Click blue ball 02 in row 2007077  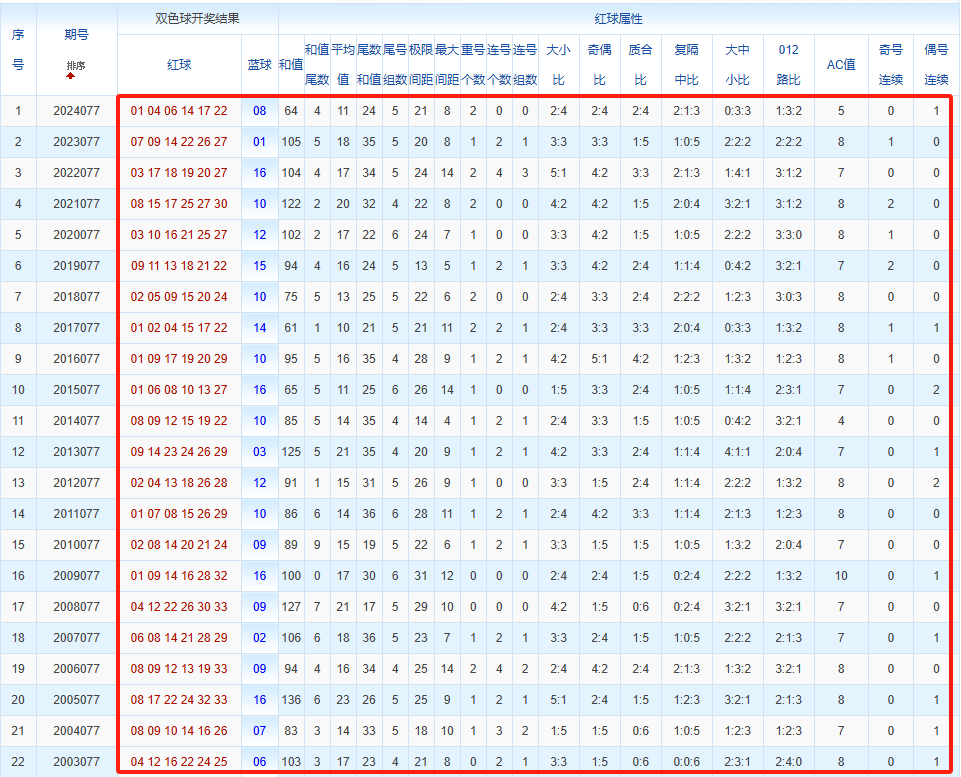click(260, 638)
